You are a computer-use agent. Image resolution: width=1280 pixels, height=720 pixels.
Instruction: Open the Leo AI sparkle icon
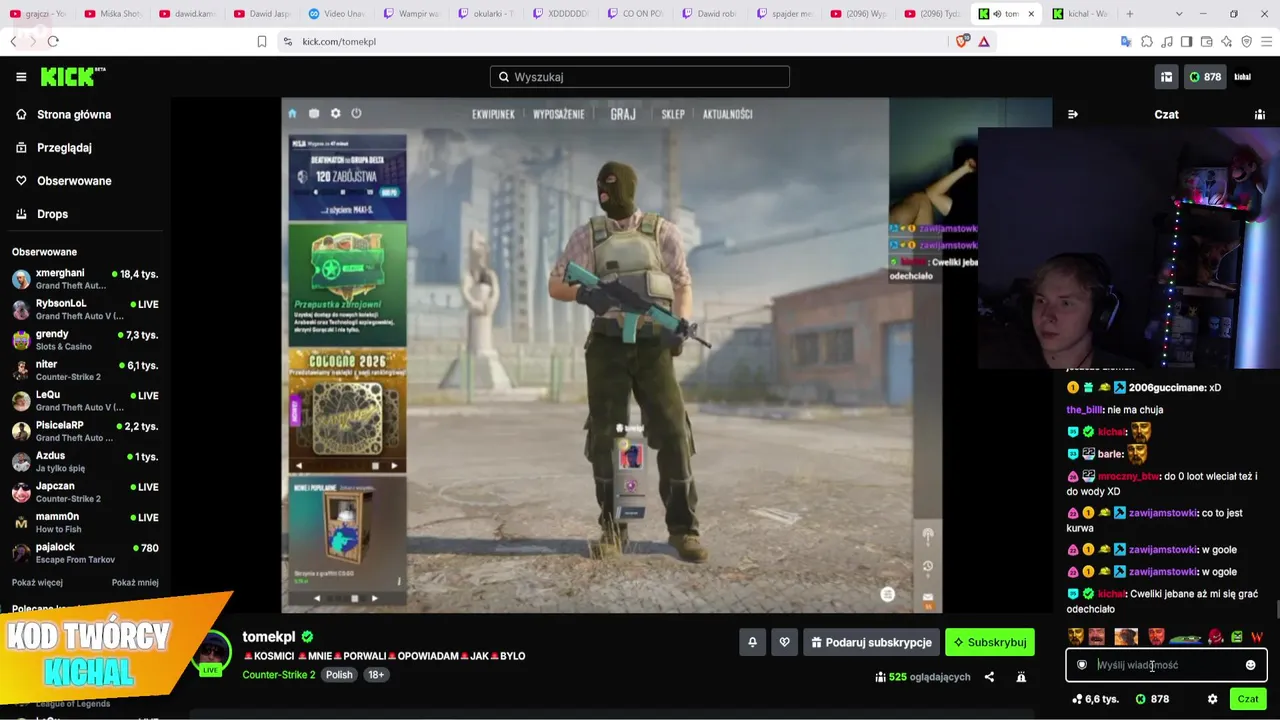click(x=1226, y=41)
